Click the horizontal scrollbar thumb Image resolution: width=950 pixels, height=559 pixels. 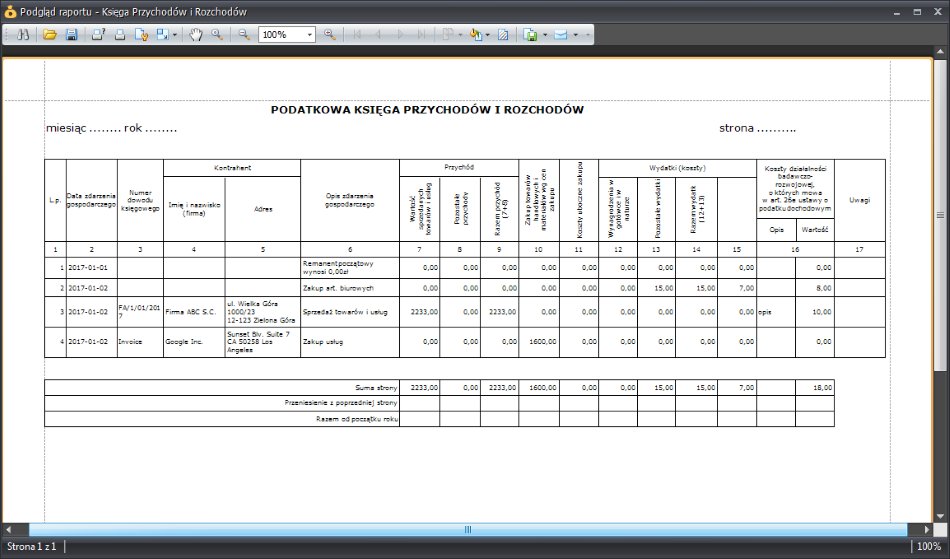click(468, 529)
